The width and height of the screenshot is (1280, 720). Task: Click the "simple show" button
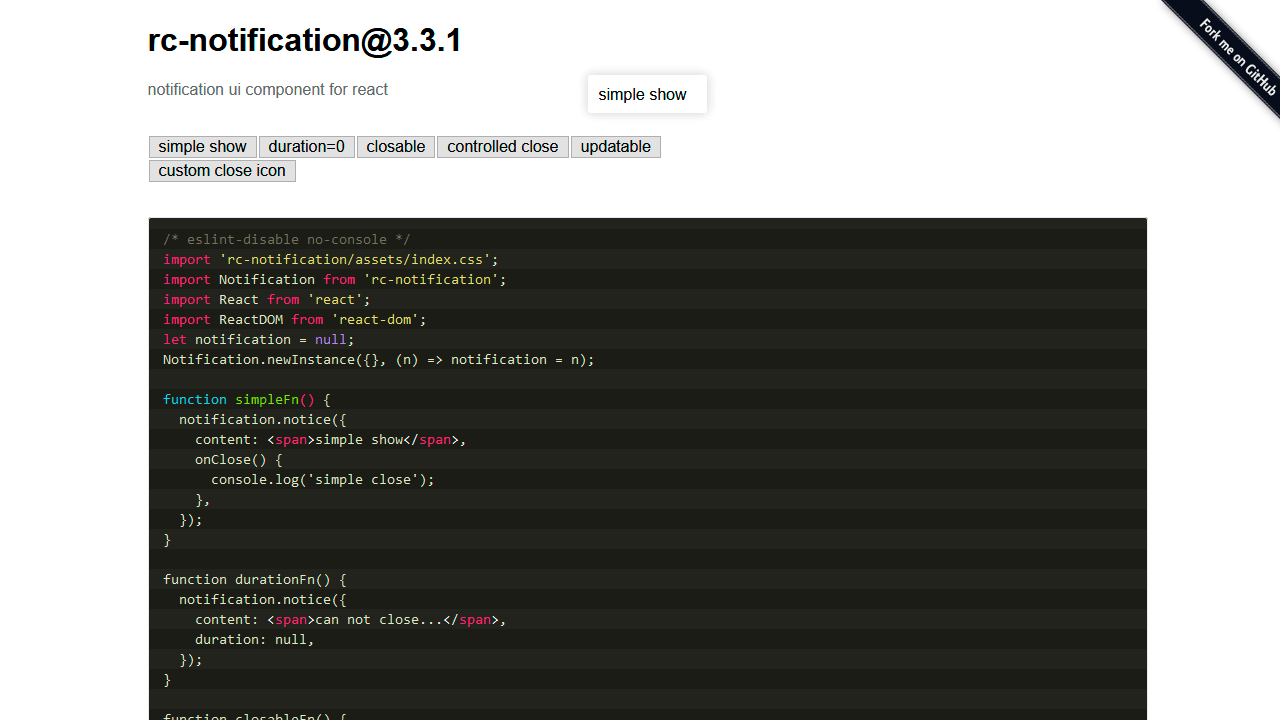(x=202, y=147)
